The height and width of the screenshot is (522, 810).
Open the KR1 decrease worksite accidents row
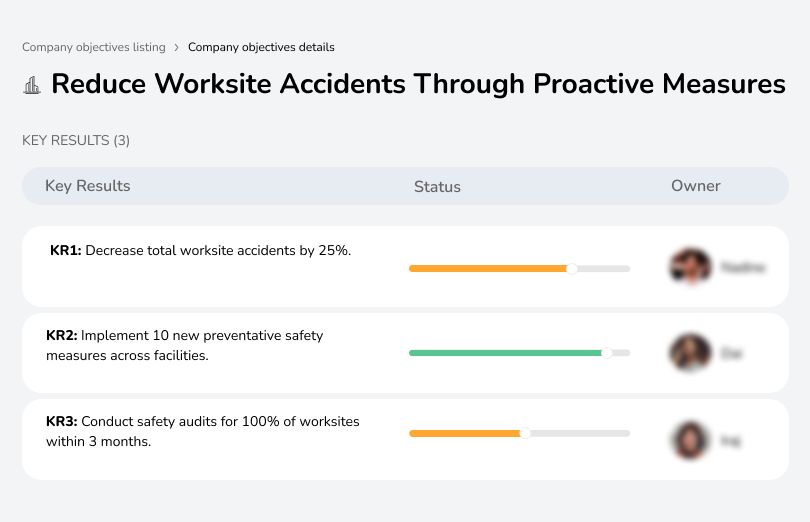405,267
